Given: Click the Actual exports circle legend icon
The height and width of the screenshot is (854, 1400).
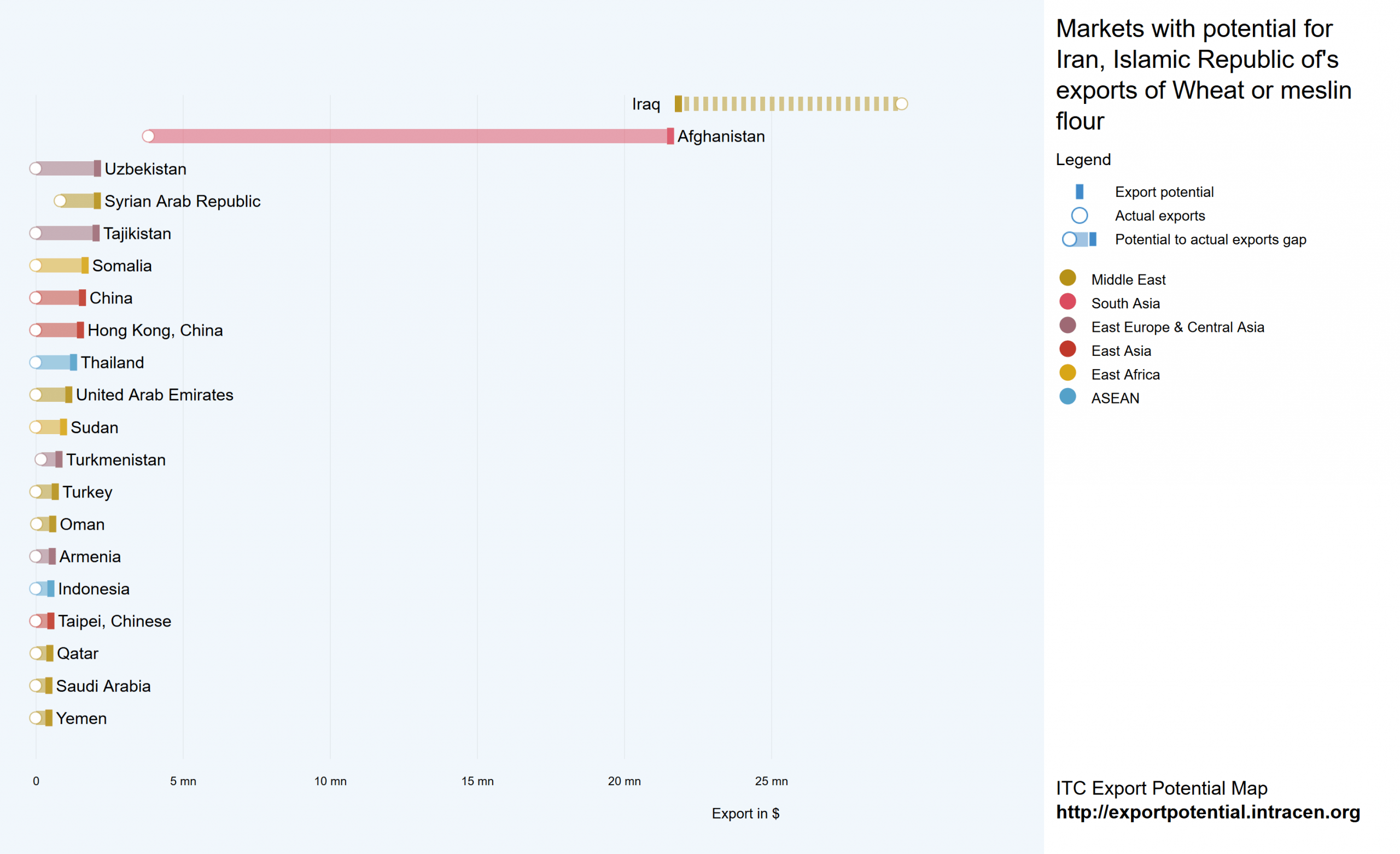Looking at the screenshot, I should pos(1079,216).
